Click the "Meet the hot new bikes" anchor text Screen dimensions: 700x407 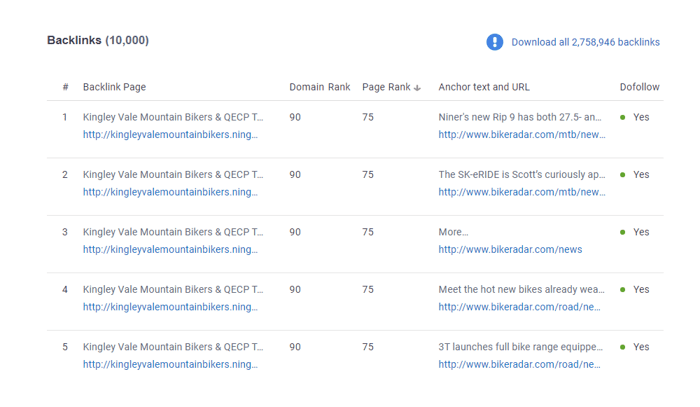tap(521, 289)
